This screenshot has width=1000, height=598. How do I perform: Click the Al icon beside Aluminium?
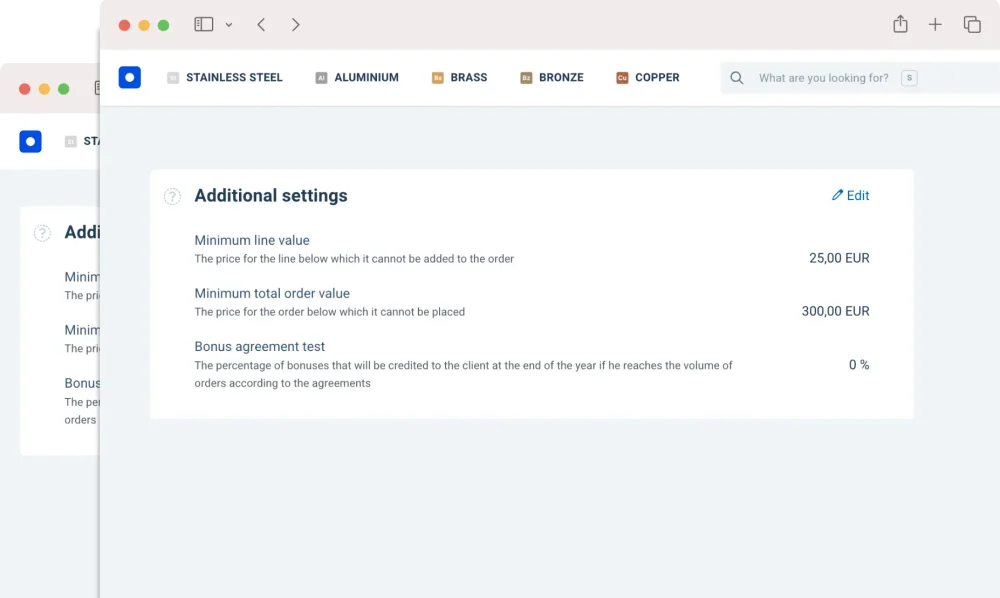coord(321,77)
